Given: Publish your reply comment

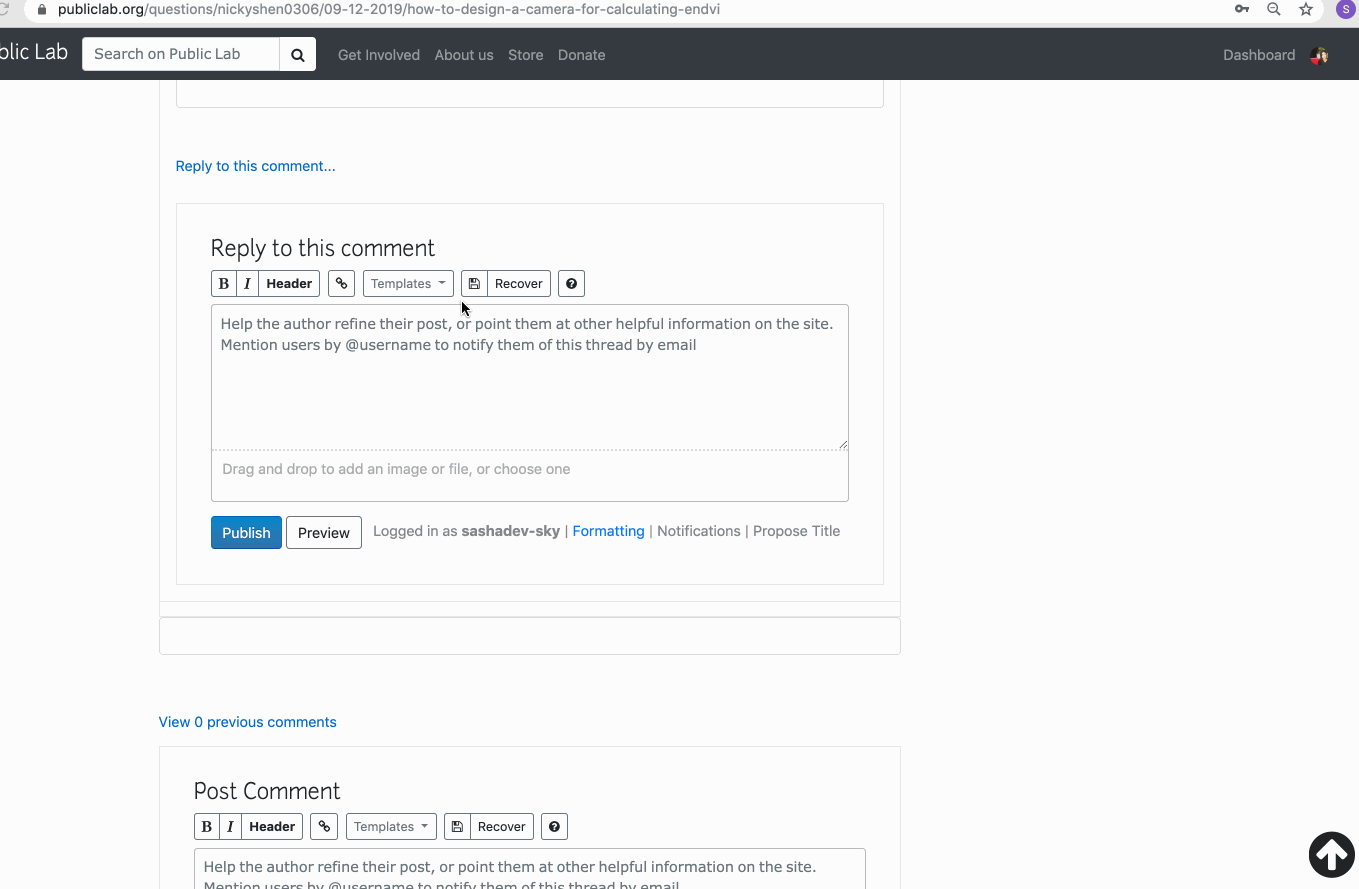Looking at the screenshot, I should pyautogui.click(x=246, y=532).
